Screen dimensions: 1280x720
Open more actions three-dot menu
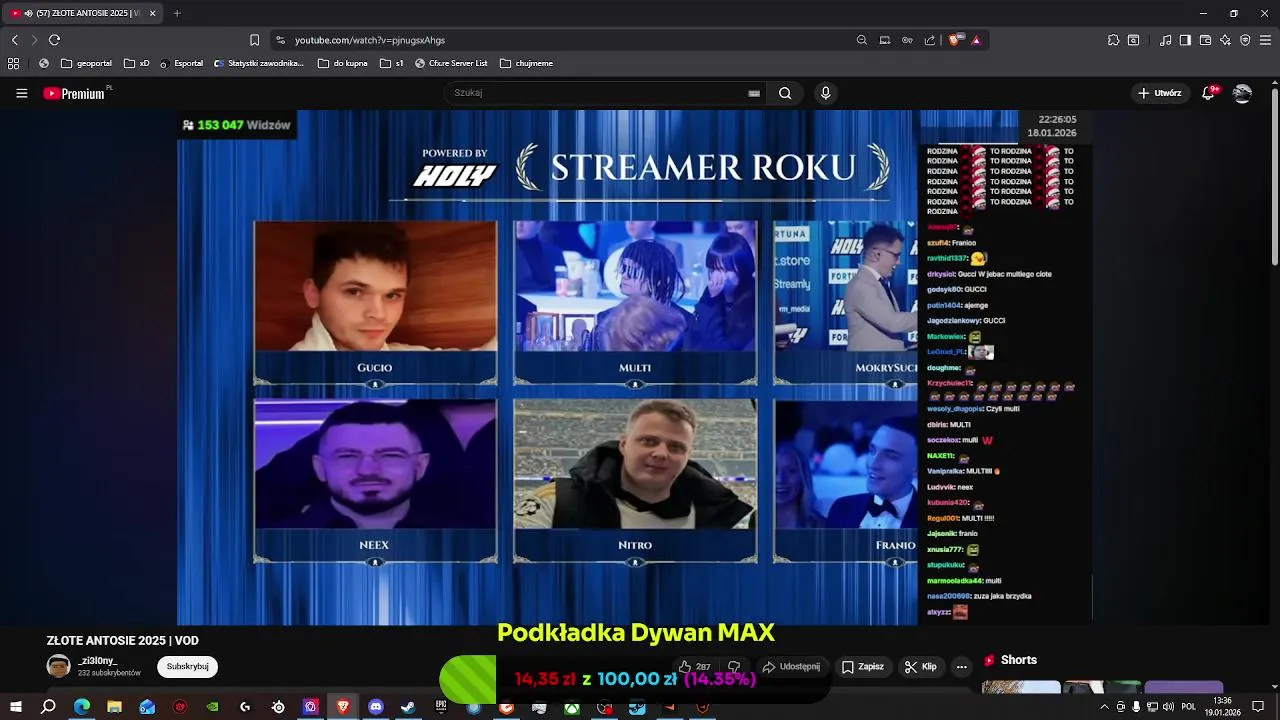point(961,667)
